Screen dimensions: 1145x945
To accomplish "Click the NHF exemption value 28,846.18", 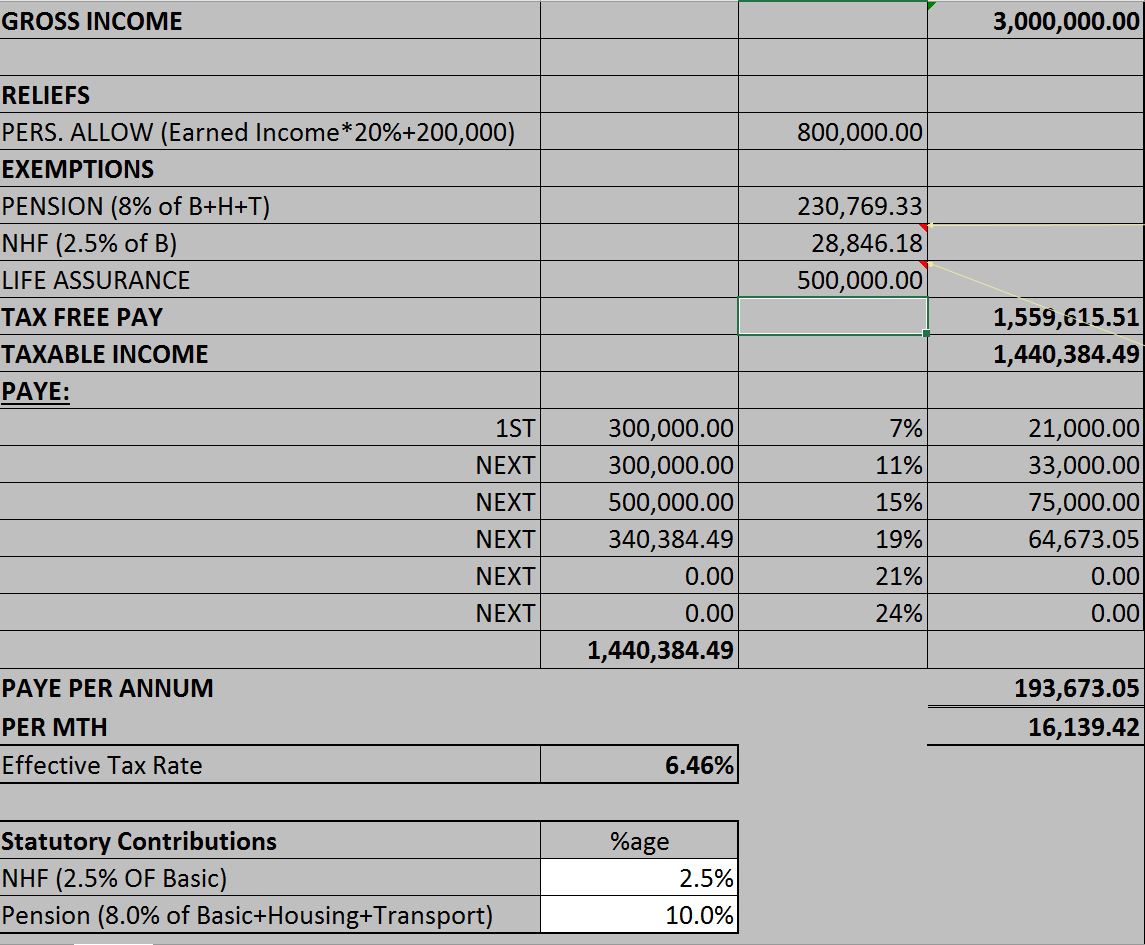I will pyautogui.click(x=868, y=243).
